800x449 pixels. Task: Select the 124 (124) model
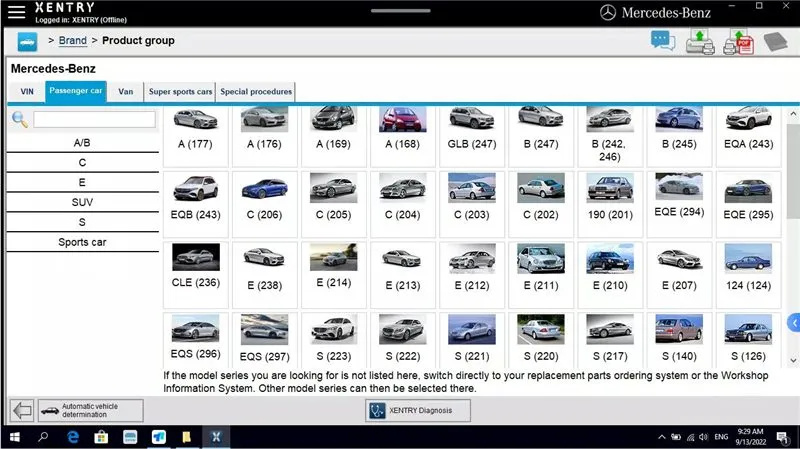coord(748,275)
